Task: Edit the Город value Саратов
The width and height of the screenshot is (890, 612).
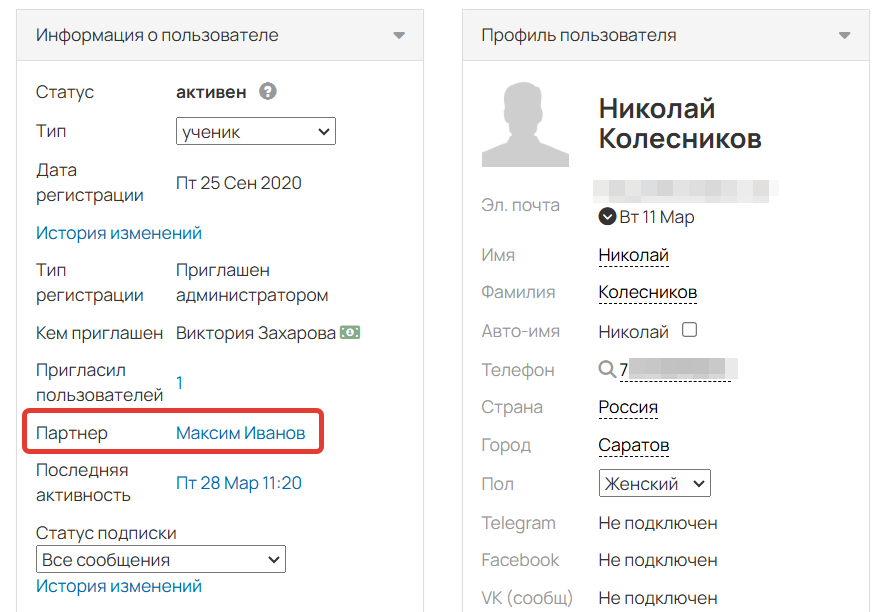Action: click(634, 446)
